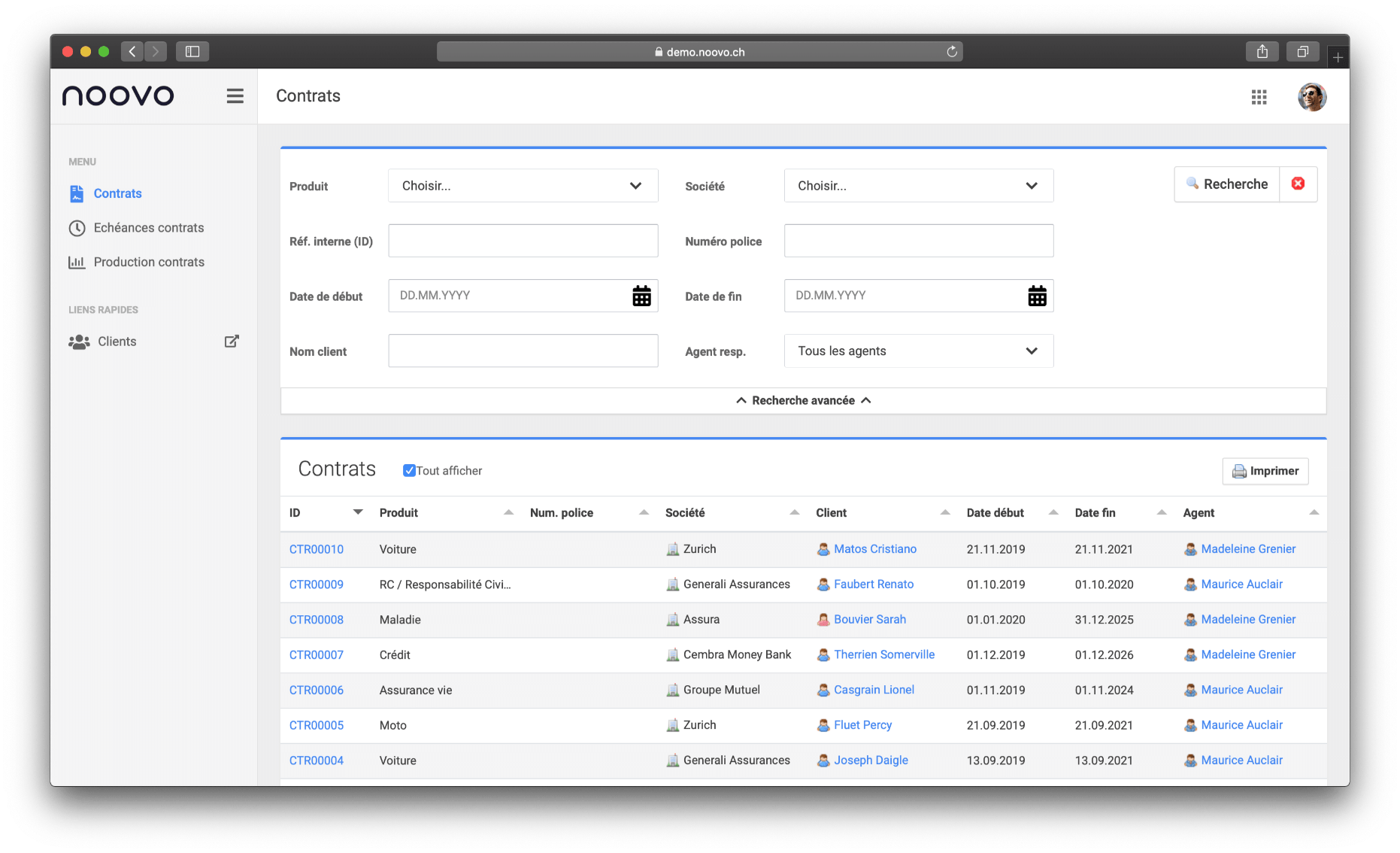Open the Agent resp. dropdown
The height and width of the screenshot is (853, 1400).
918,351
